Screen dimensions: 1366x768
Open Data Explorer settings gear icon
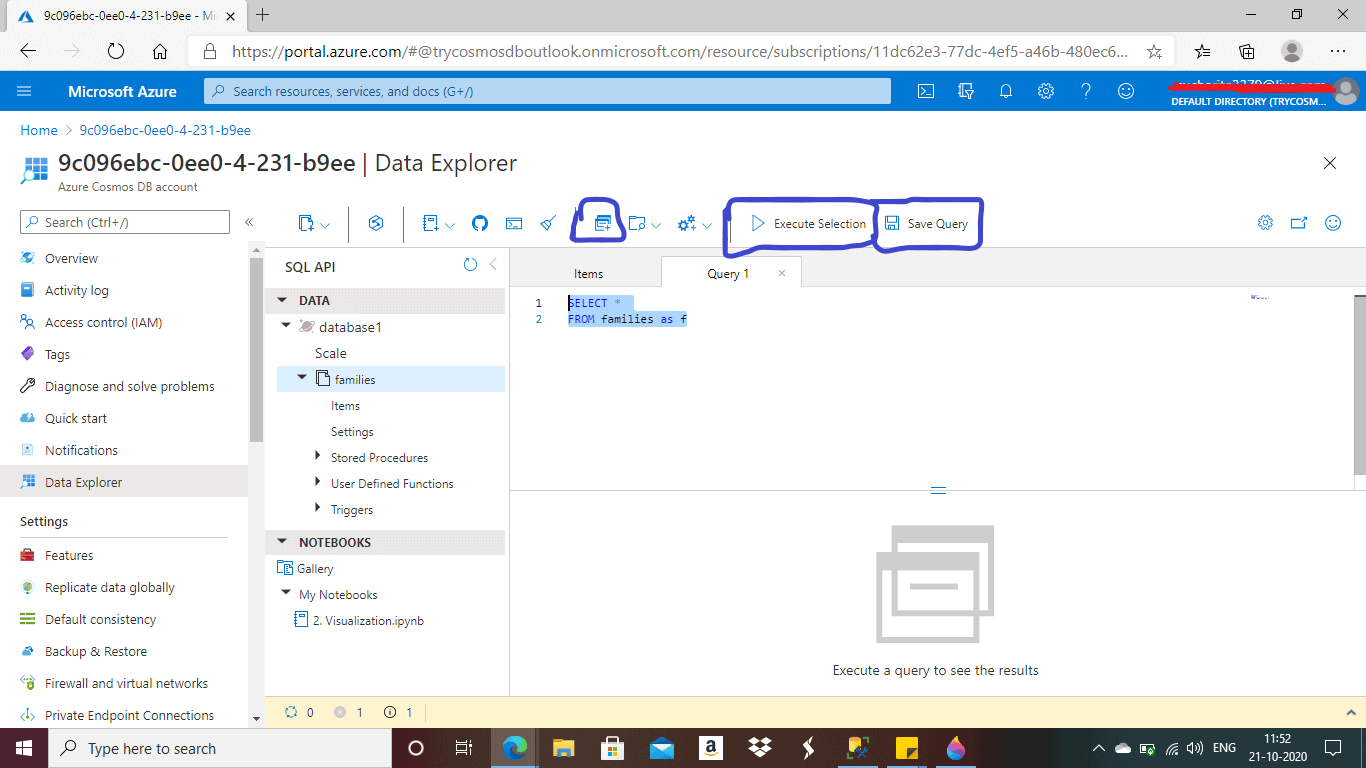point(1265,223)
